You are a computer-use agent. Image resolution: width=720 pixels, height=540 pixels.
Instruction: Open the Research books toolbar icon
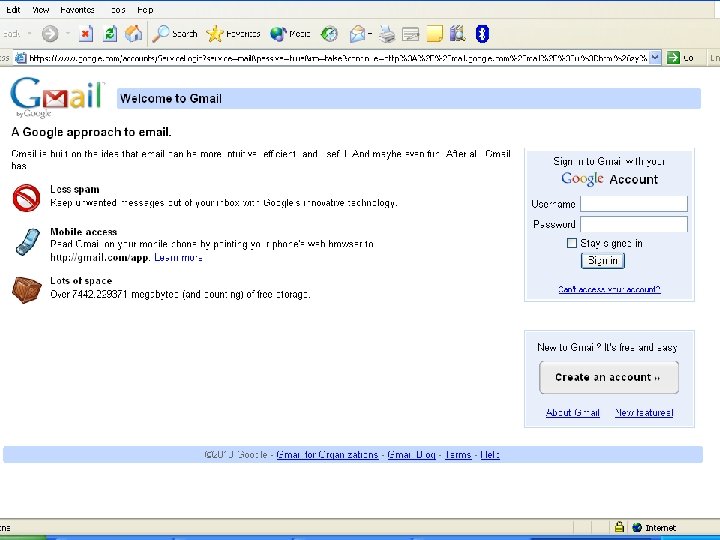pos(457,34)
